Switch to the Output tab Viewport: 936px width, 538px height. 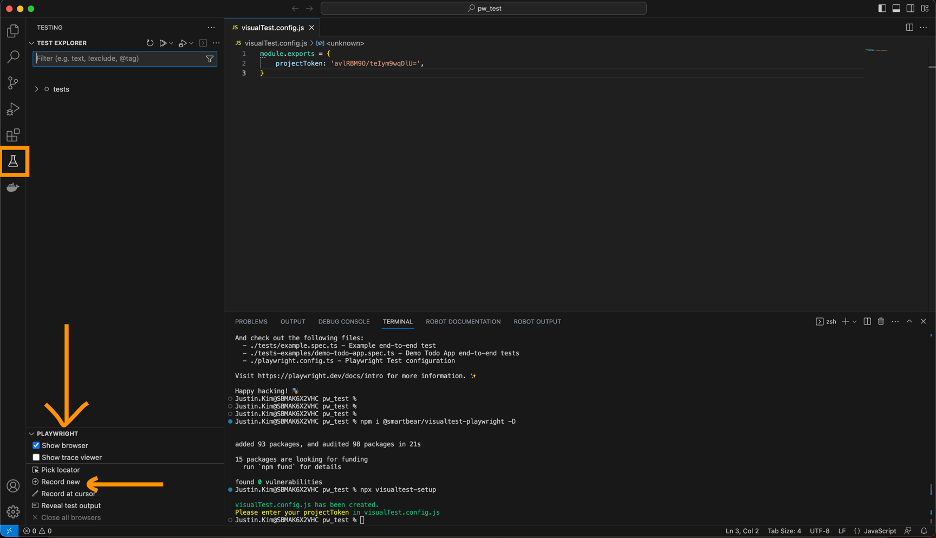(292, 321)
